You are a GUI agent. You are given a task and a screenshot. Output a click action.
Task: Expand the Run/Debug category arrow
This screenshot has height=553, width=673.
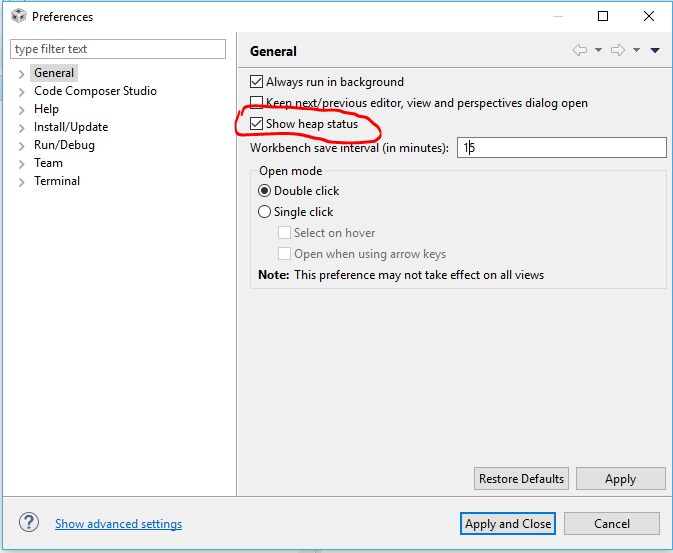pyautogui.click(x=23, y=146)
